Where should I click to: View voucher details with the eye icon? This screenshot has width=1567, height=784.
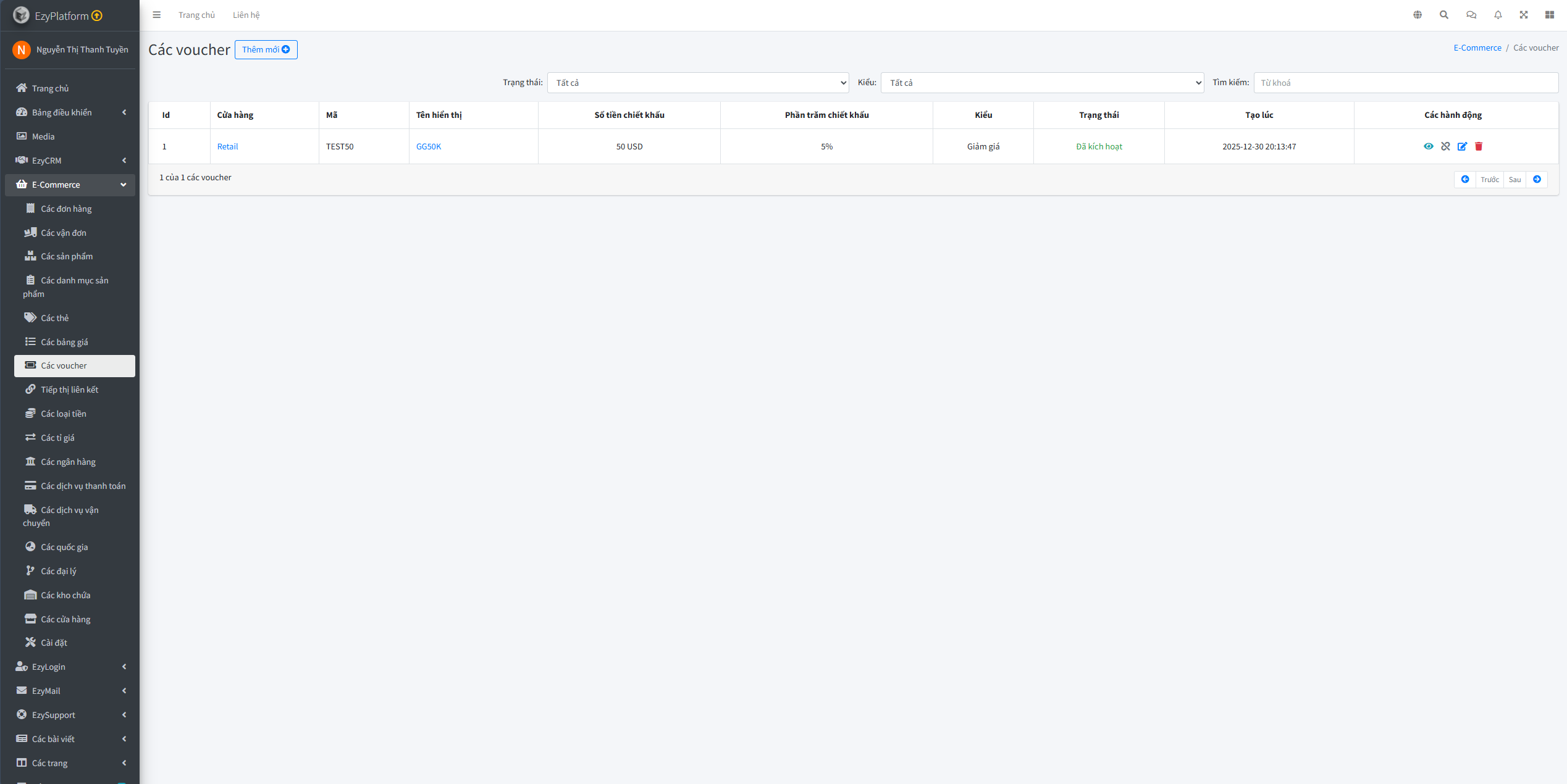click(1429, 146)
